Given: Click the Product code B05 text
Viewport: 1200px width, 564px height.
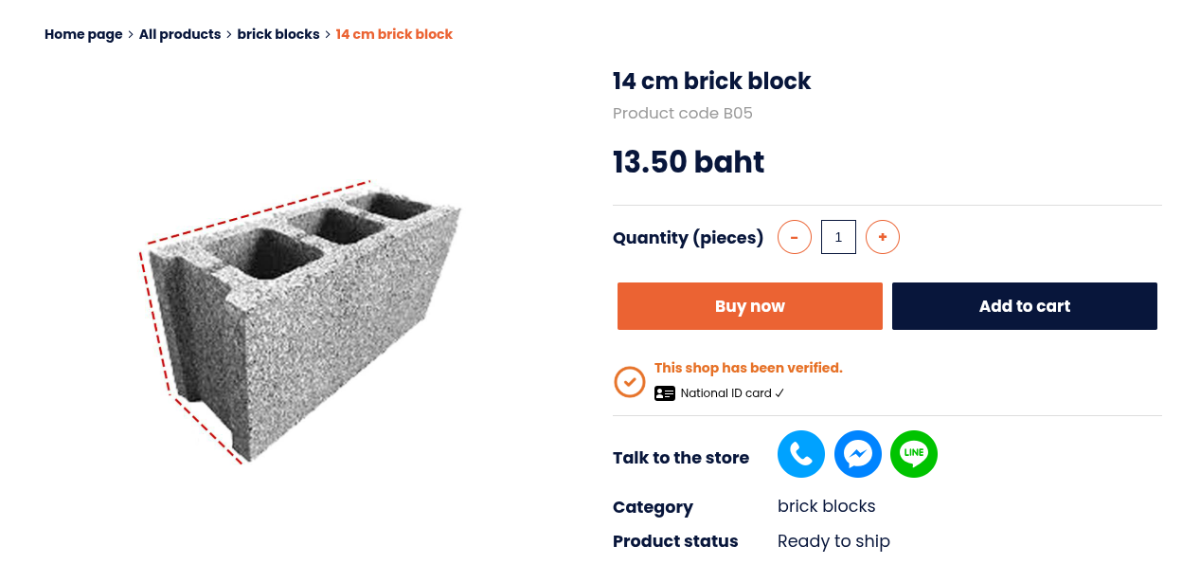Looking at the screenshot, I should pyautogui.click(x=682, y=113).
